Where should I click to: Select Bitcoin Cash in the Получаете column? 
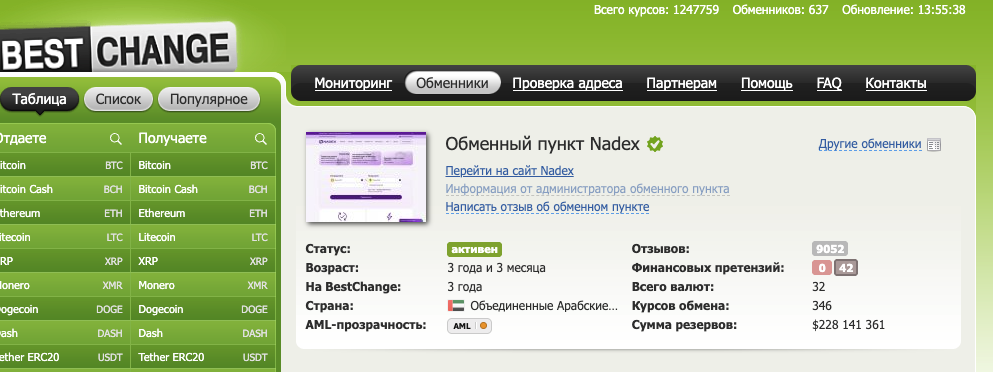click(x=203, y=189)
